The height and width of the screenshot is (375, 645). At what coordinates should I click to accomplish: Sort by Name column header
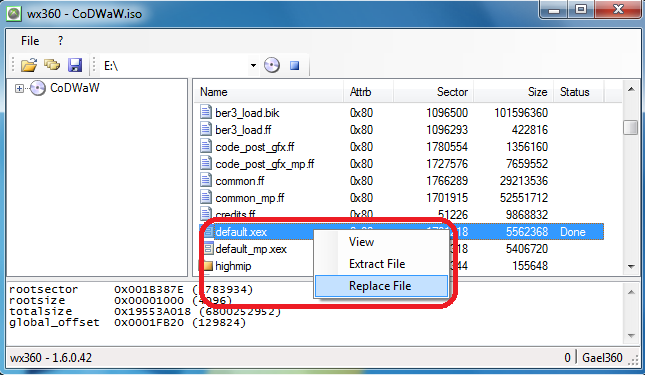point(269,92)
